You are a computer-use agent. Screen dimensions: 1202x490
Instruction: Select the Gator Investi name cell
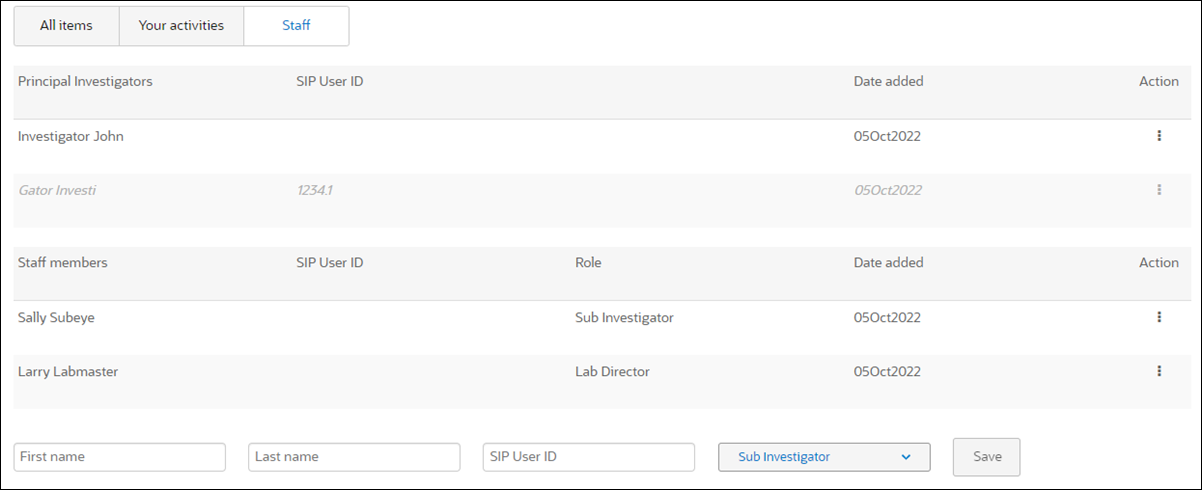coord(57,190)
